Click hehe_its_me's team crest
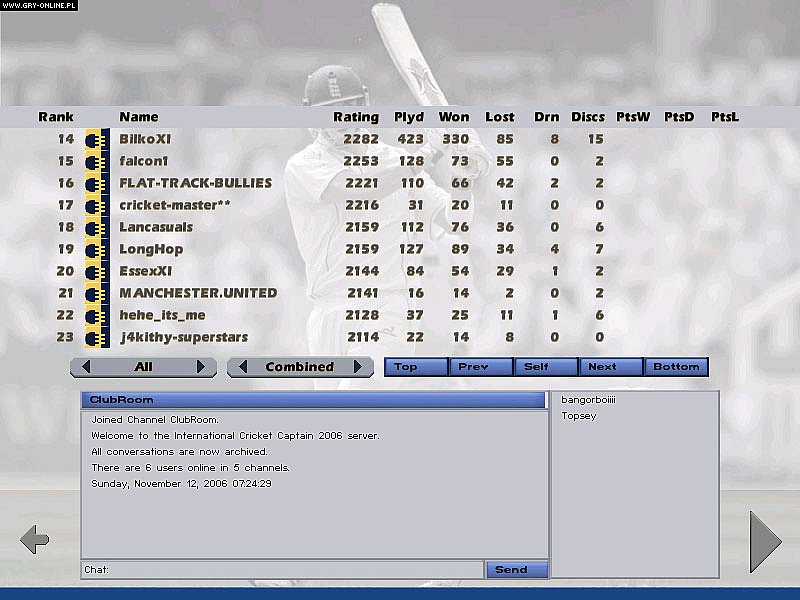The width and height of the screenshot is (800, 600). (95, 315)
